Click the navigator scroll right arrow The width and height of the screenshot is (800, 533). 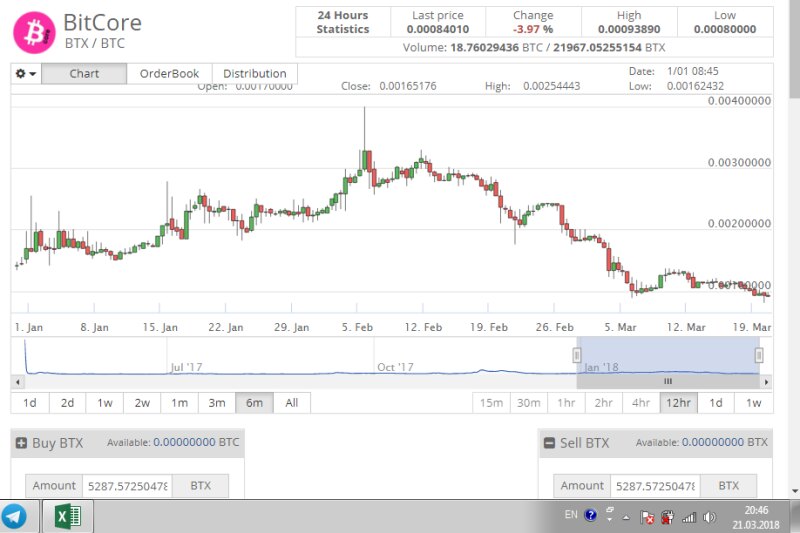764,381
